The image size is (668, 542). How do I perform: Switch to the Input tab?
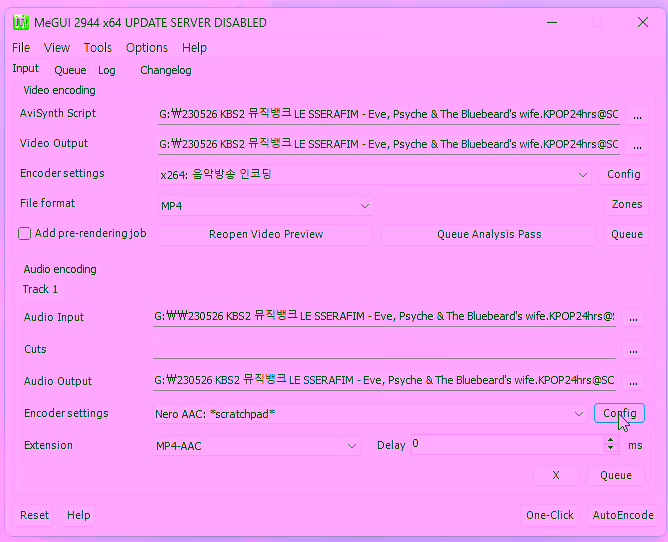pos(26,69)
